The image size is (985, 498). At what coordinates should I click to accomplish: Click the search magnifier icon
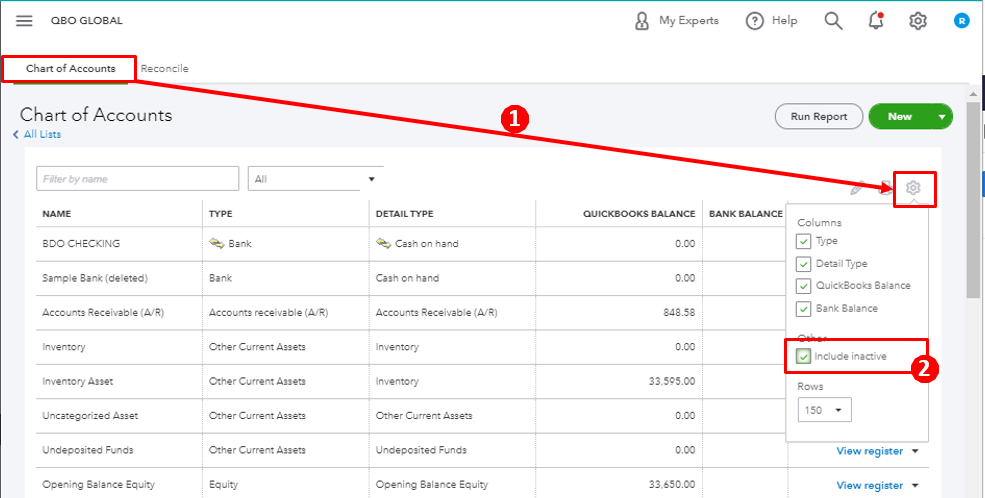pyautogui.click(x=833, y=21)
